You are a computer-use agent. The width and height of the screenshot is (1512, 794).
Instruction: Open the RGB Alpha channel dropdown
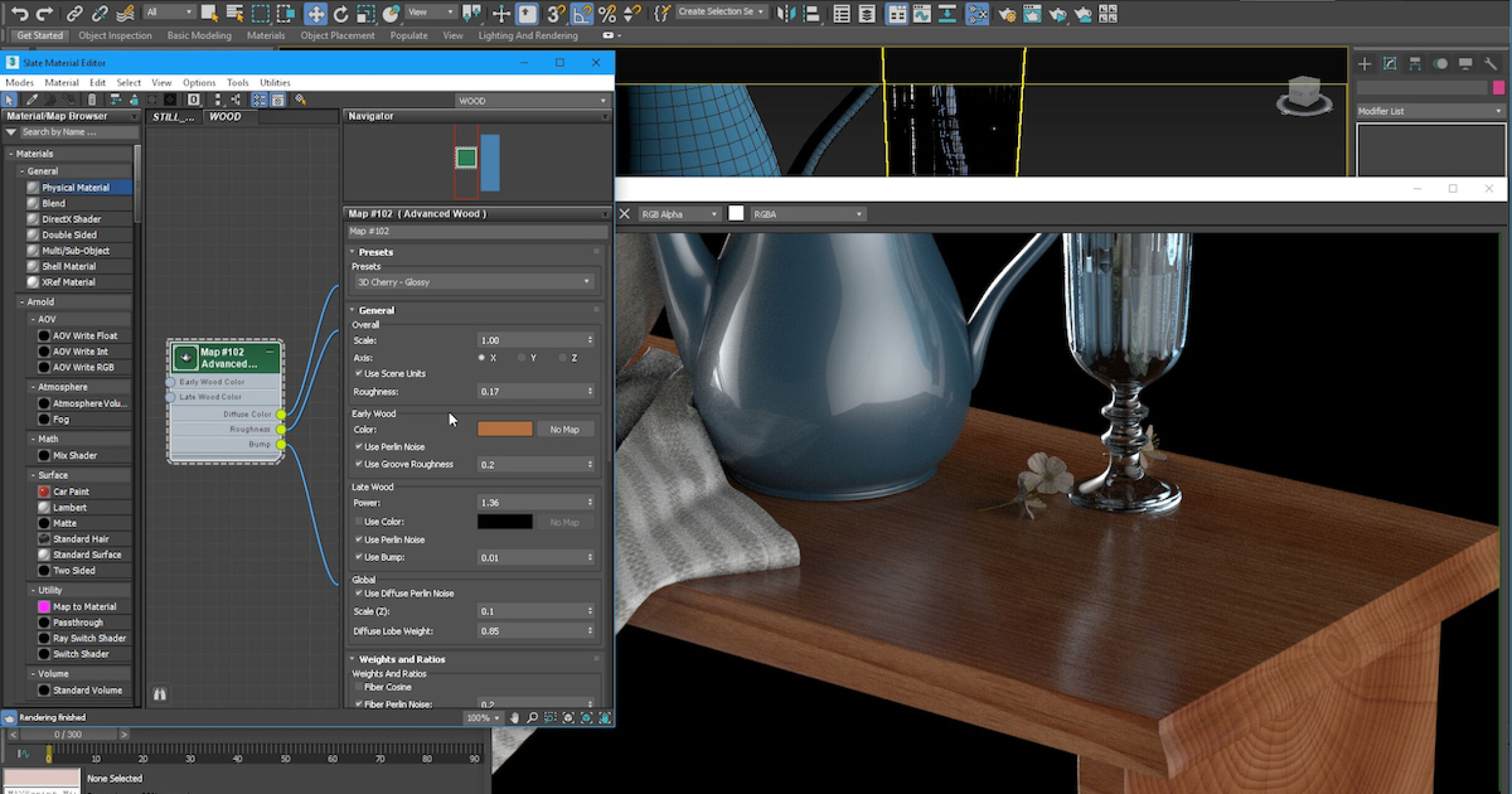pyautogui.click(x=679, y=214)
